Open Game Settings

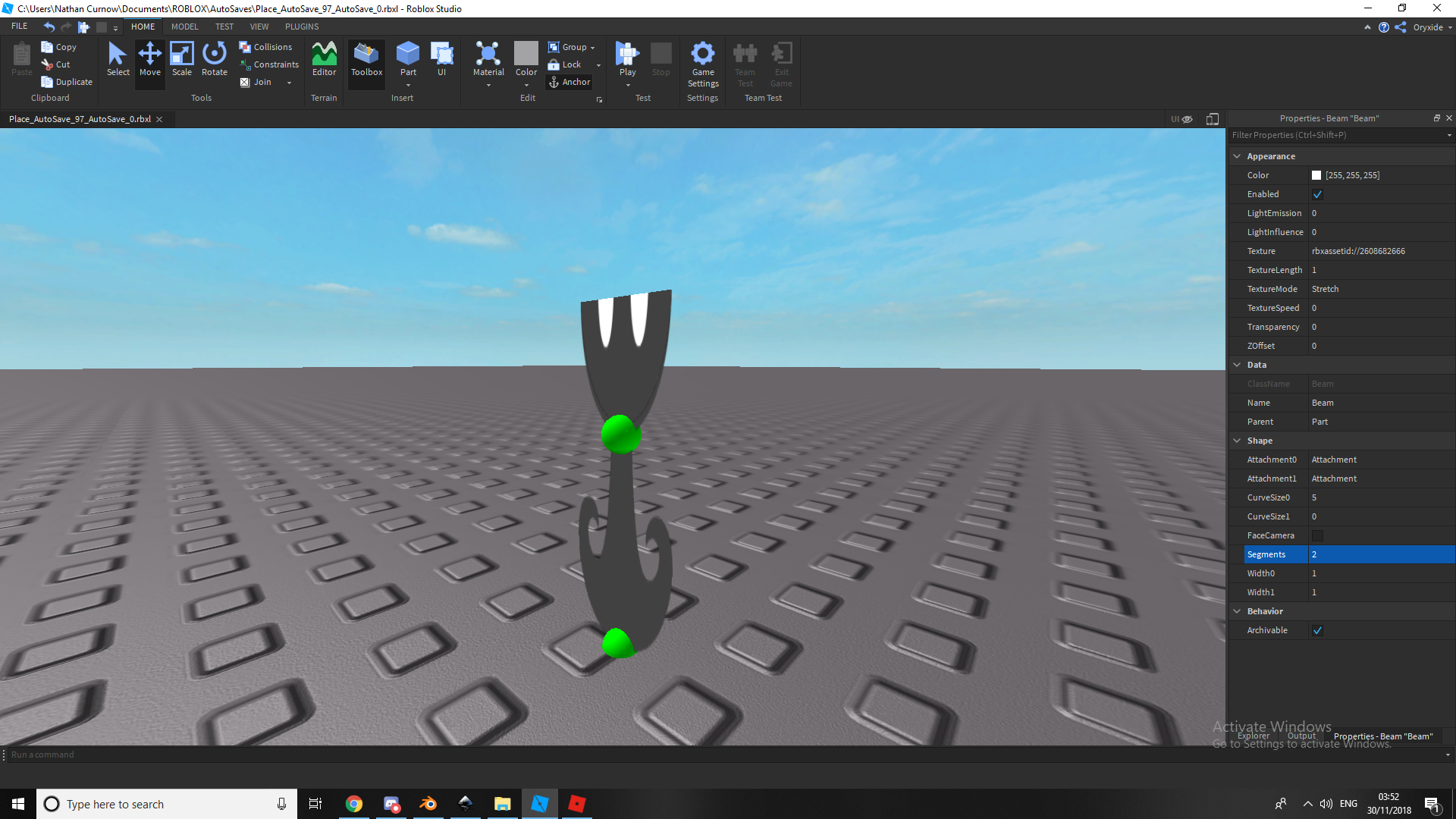point(702,64)
